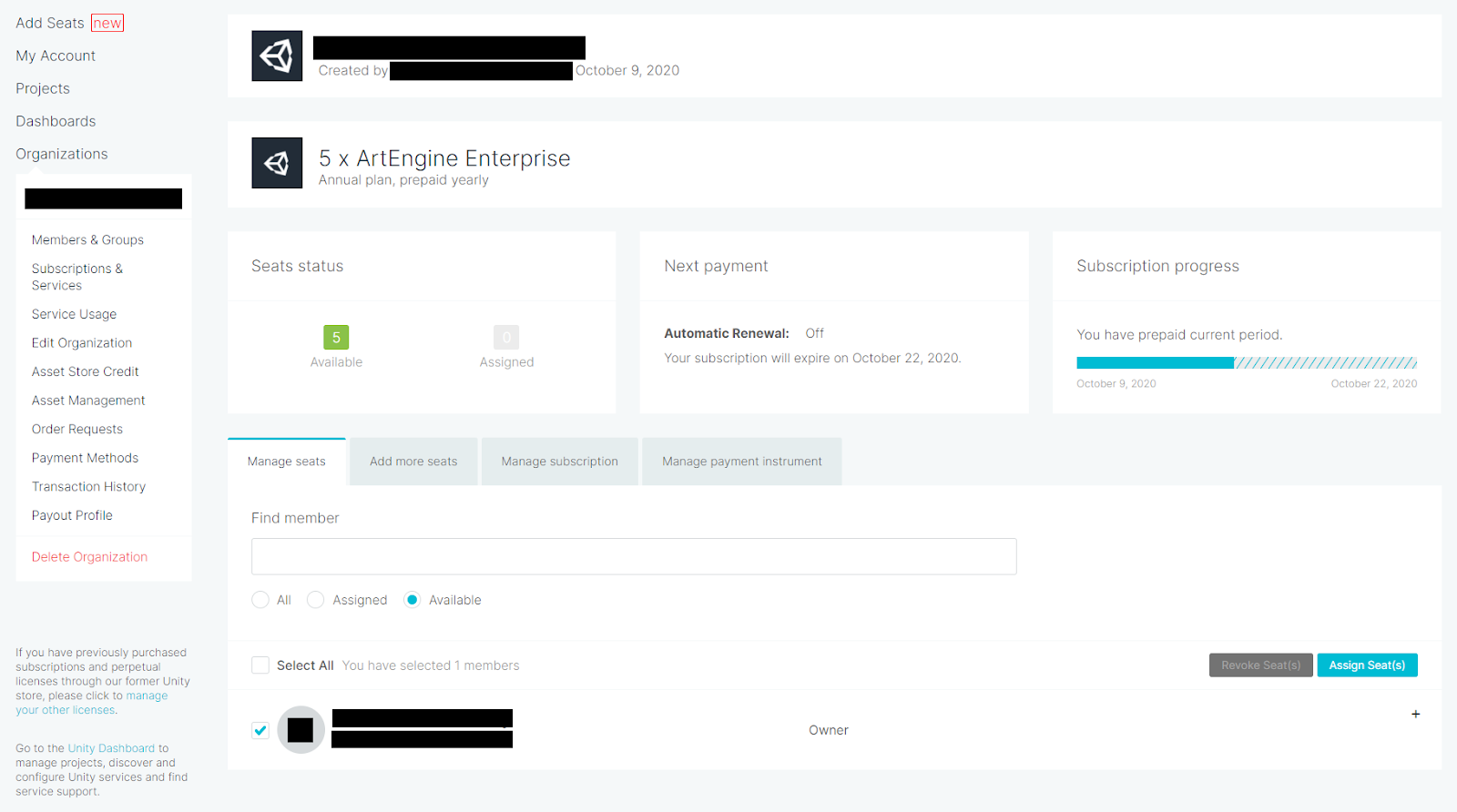Switch to the Manage seats tab
The image size is (1457, 812).
point(287,462)
